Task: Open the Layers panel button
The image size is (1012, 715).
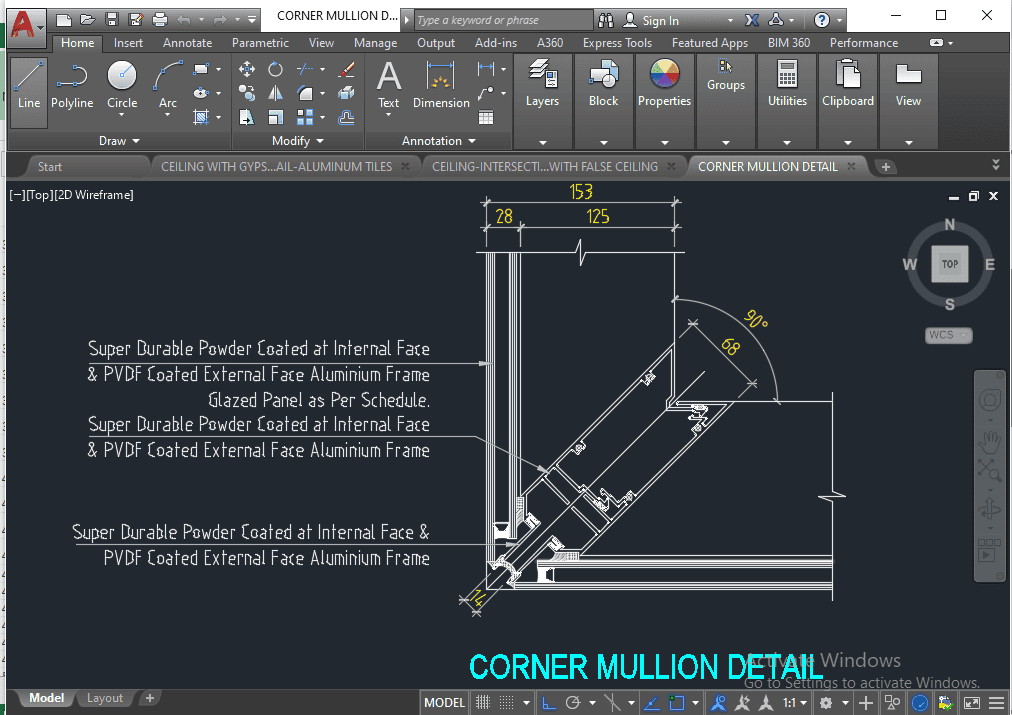Action: [542, 84]
